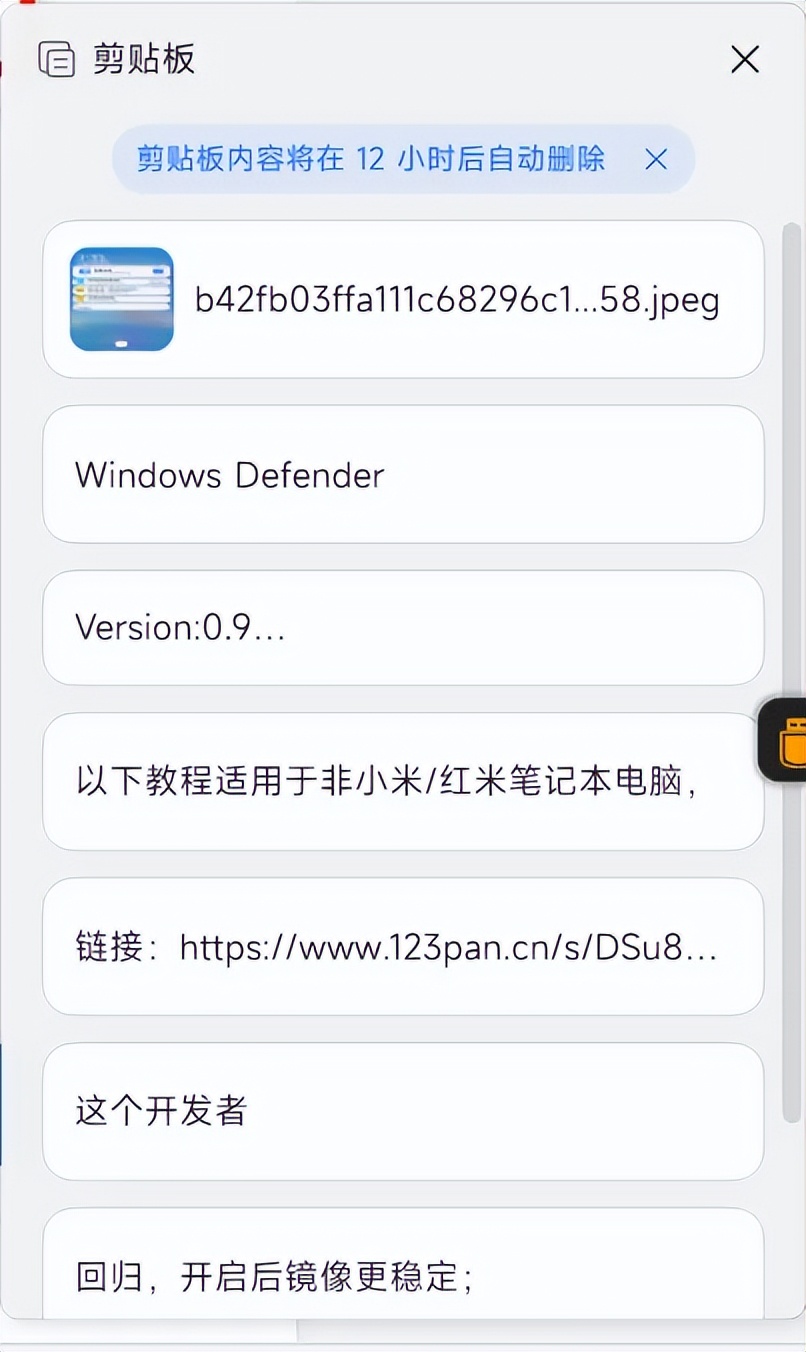Select the b42fb03ffa111c68296c1...58.jpeg filename entry
This screenshot has width=806, height=1352.
[457, 300]
